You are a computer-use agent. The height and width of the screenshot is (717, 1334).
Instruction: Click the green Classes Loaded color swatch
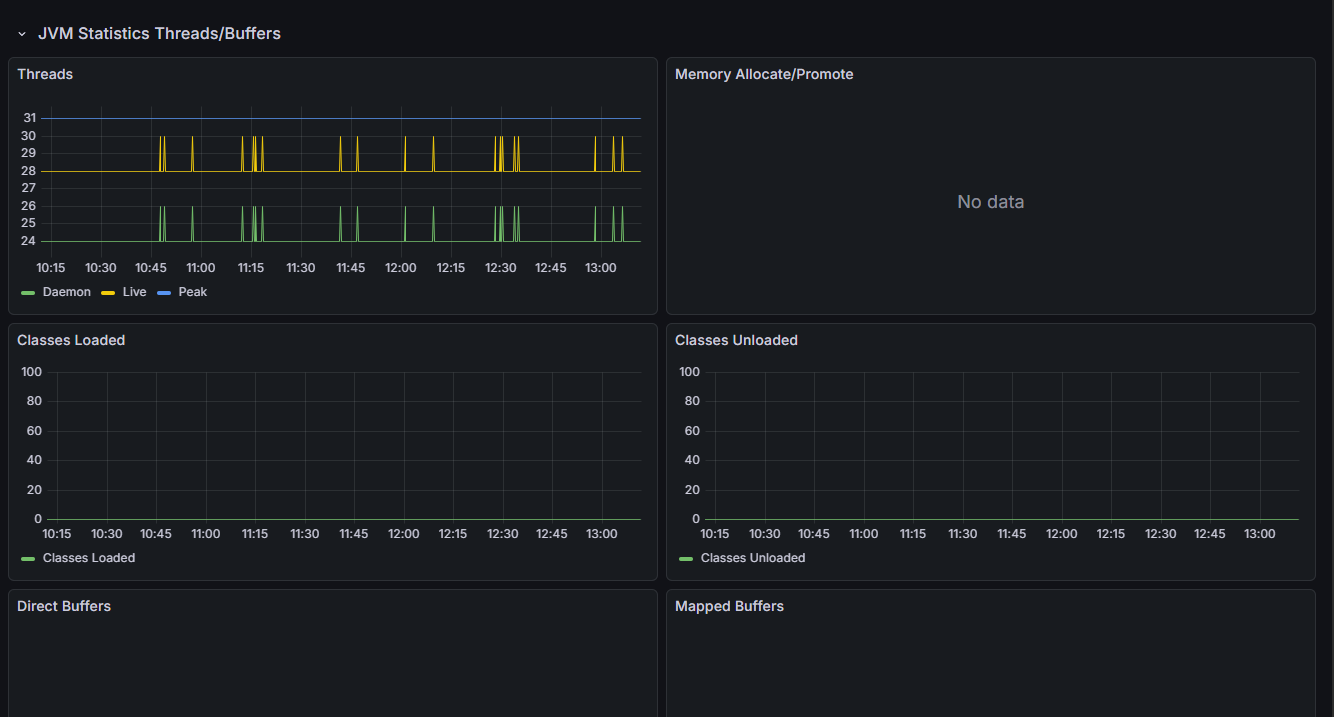(28, 558)
